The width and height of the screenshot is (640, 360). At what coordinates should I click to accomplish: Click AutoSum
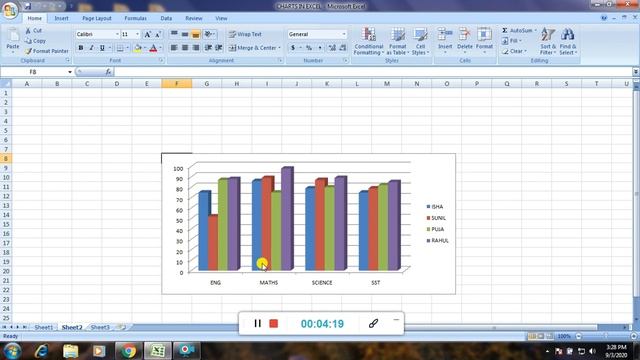(519, 31)
